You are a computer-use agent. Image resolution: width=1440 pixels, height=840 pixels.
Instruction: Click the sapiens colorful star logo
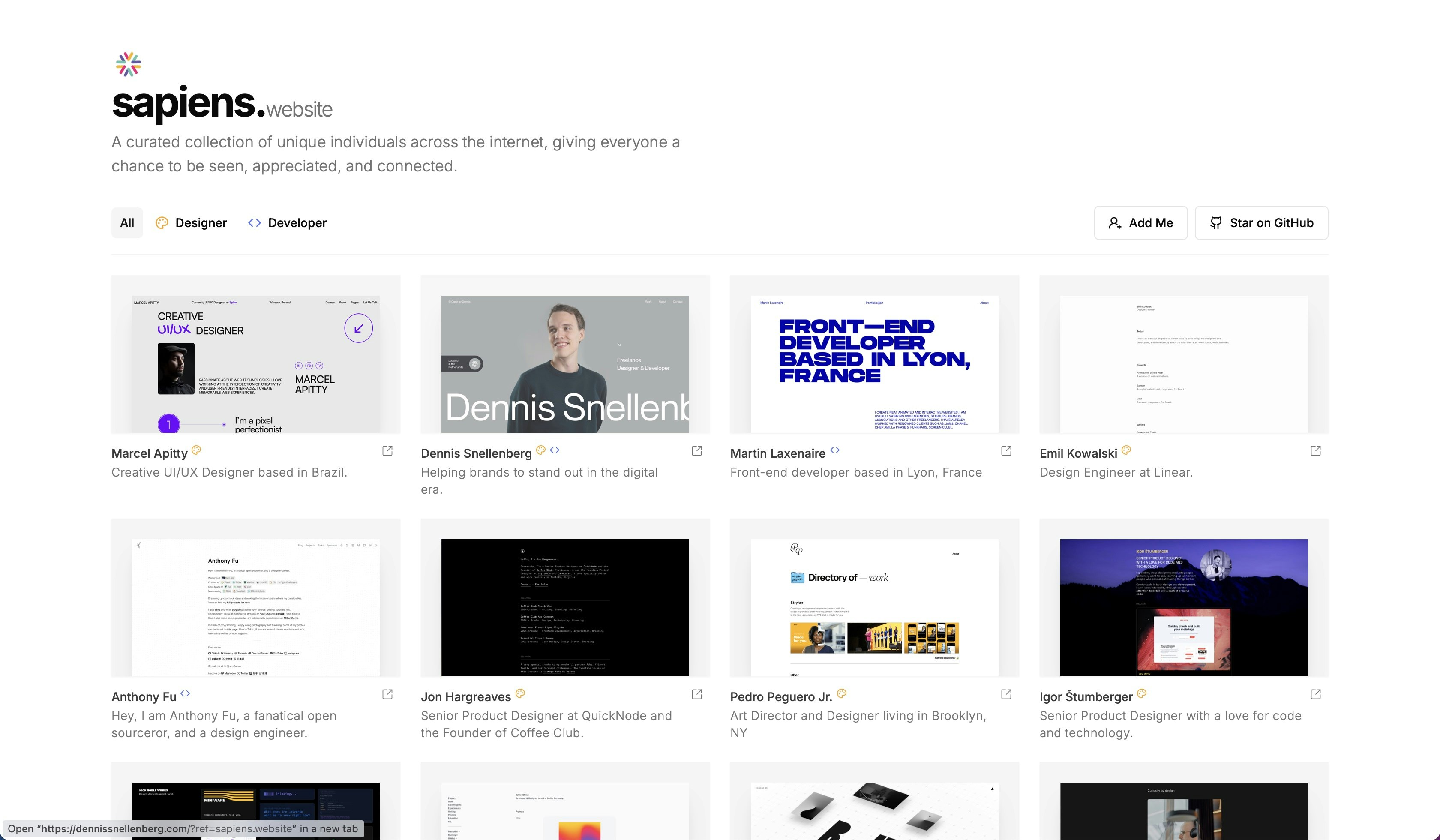coord(128,65)
